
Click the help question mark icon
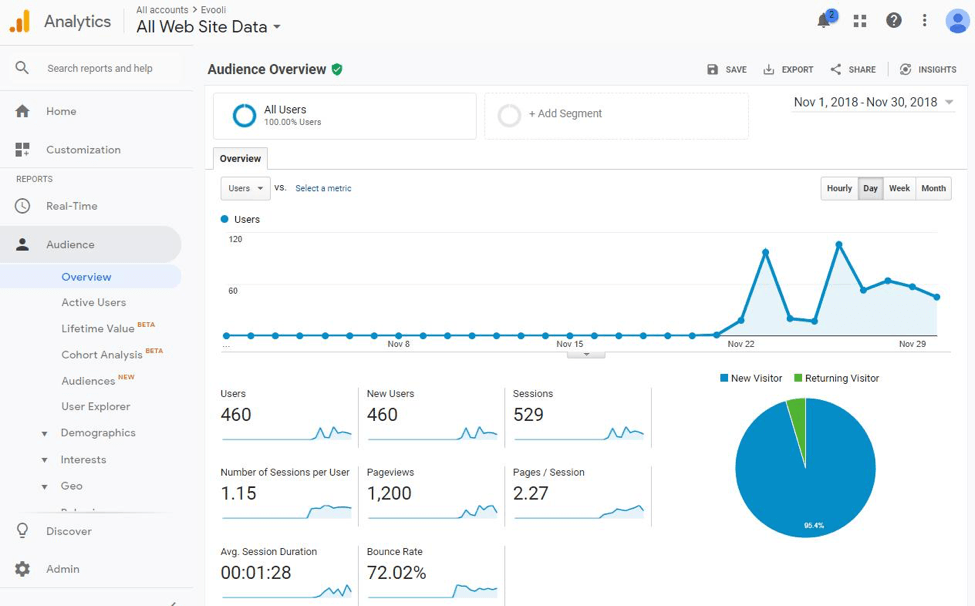click(894, 21)
